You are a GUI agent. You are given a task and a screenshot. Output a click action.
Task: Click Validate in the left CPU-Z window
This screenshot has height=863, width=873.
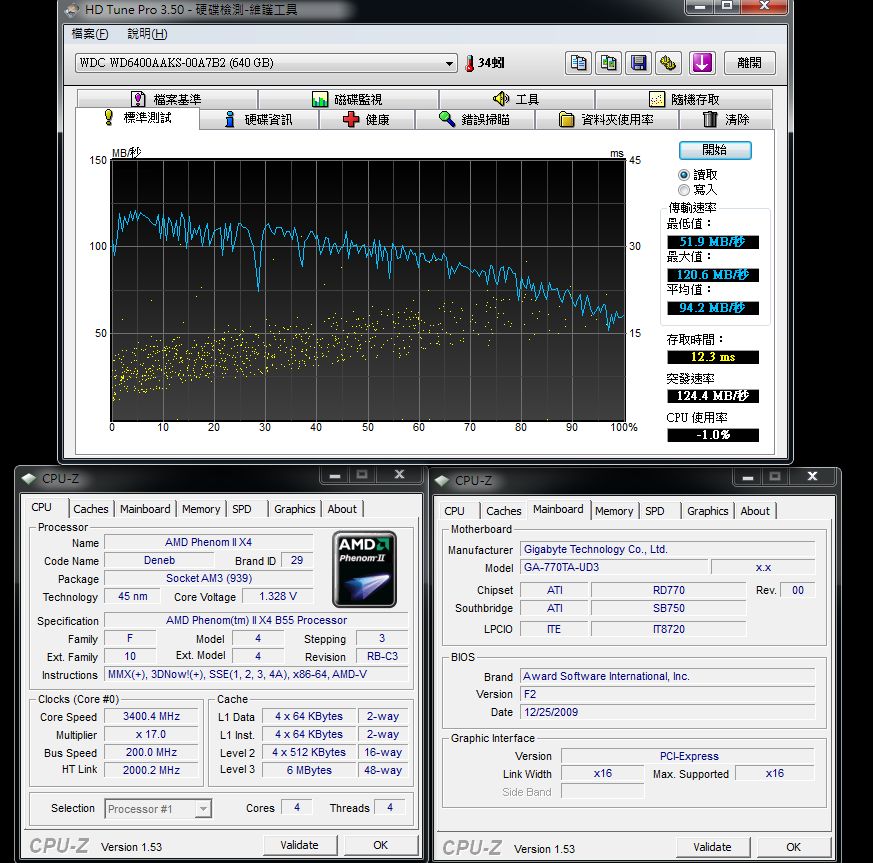299,845
